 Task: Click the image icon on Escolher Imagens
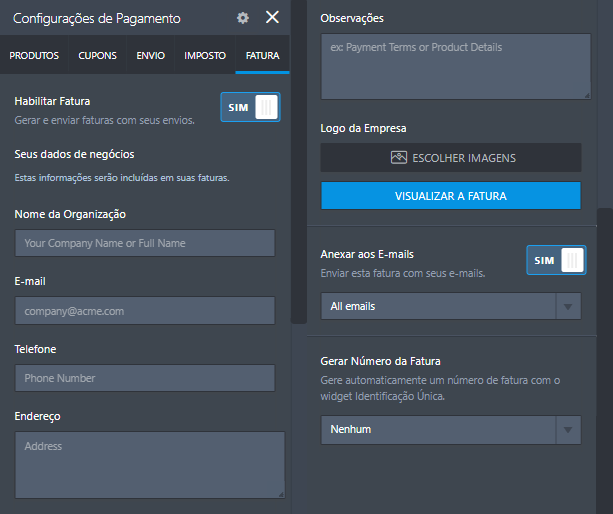pyautogui.click(x=399, y=158)
